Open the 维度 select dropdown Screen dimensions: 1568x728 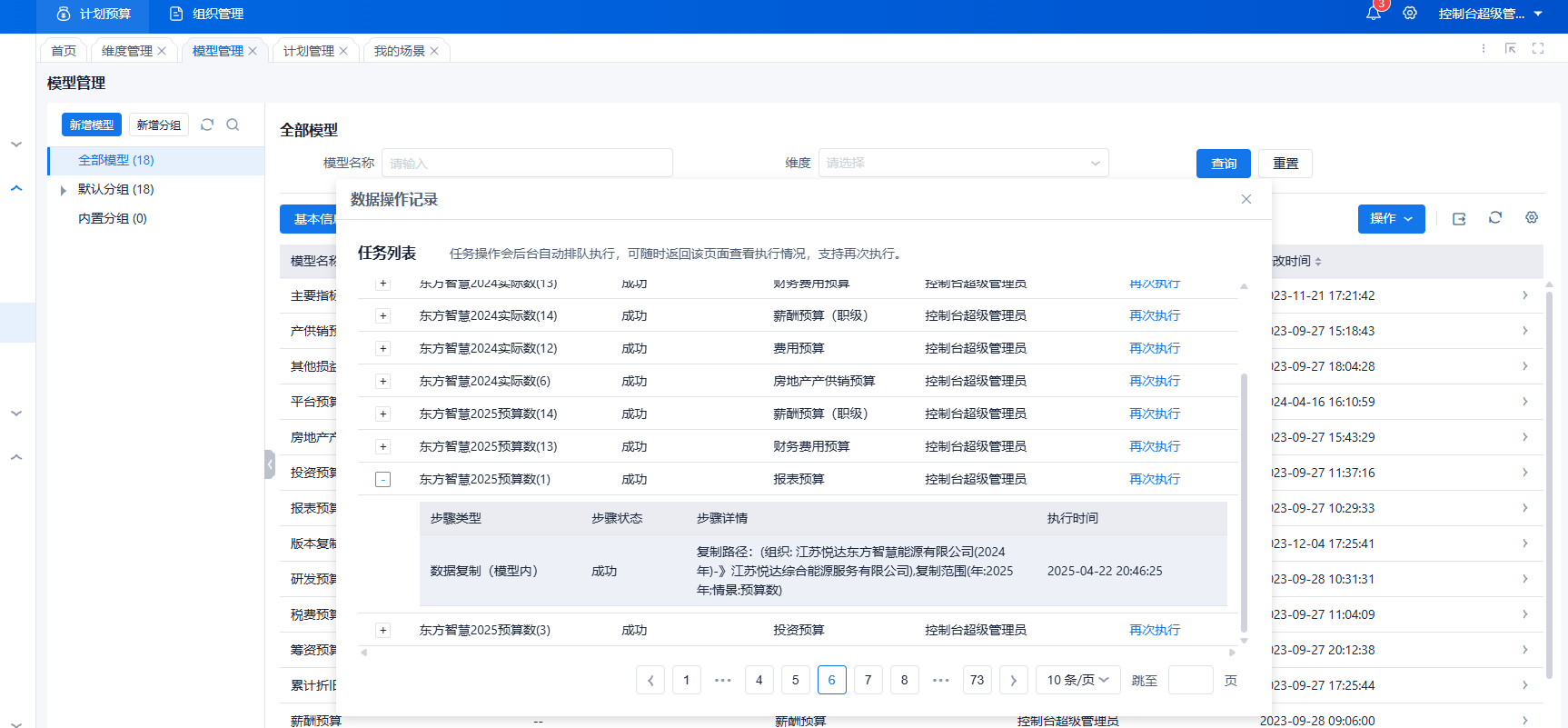tap(963, 163)
